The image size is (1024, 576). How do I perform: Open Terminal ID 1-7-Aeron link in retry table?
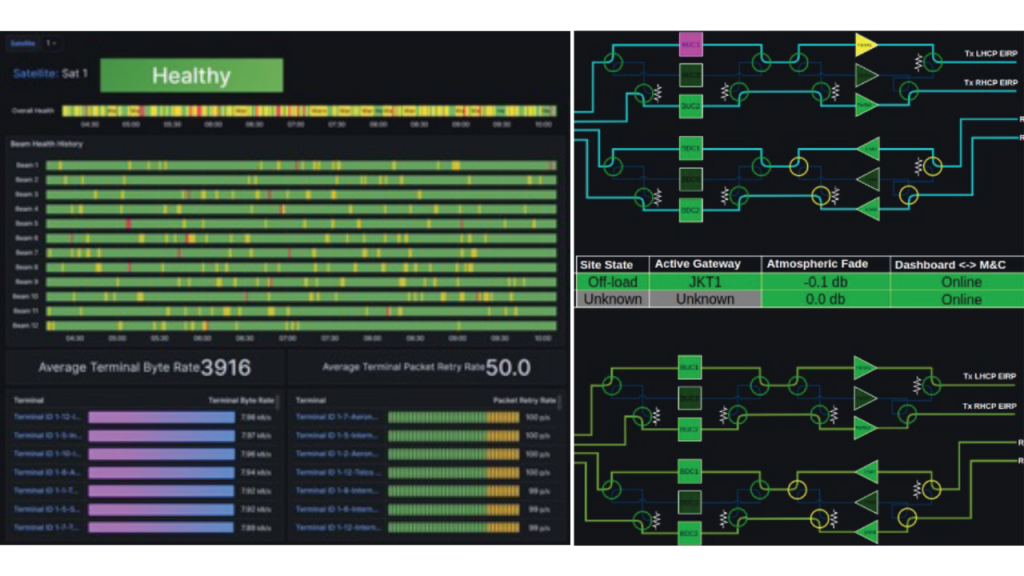(x=337, y=417)
